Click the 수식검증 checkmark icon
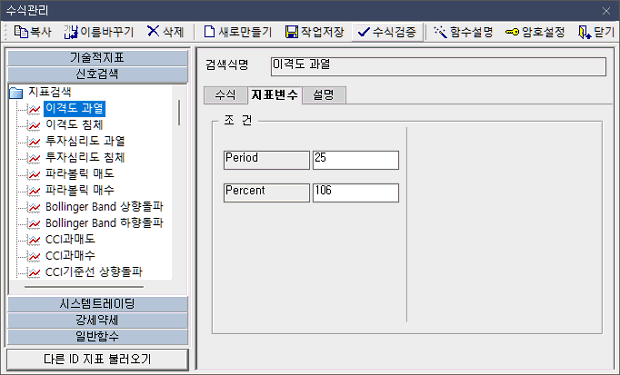Viewport: 620px width, 375px height. [x=363, y=32]
